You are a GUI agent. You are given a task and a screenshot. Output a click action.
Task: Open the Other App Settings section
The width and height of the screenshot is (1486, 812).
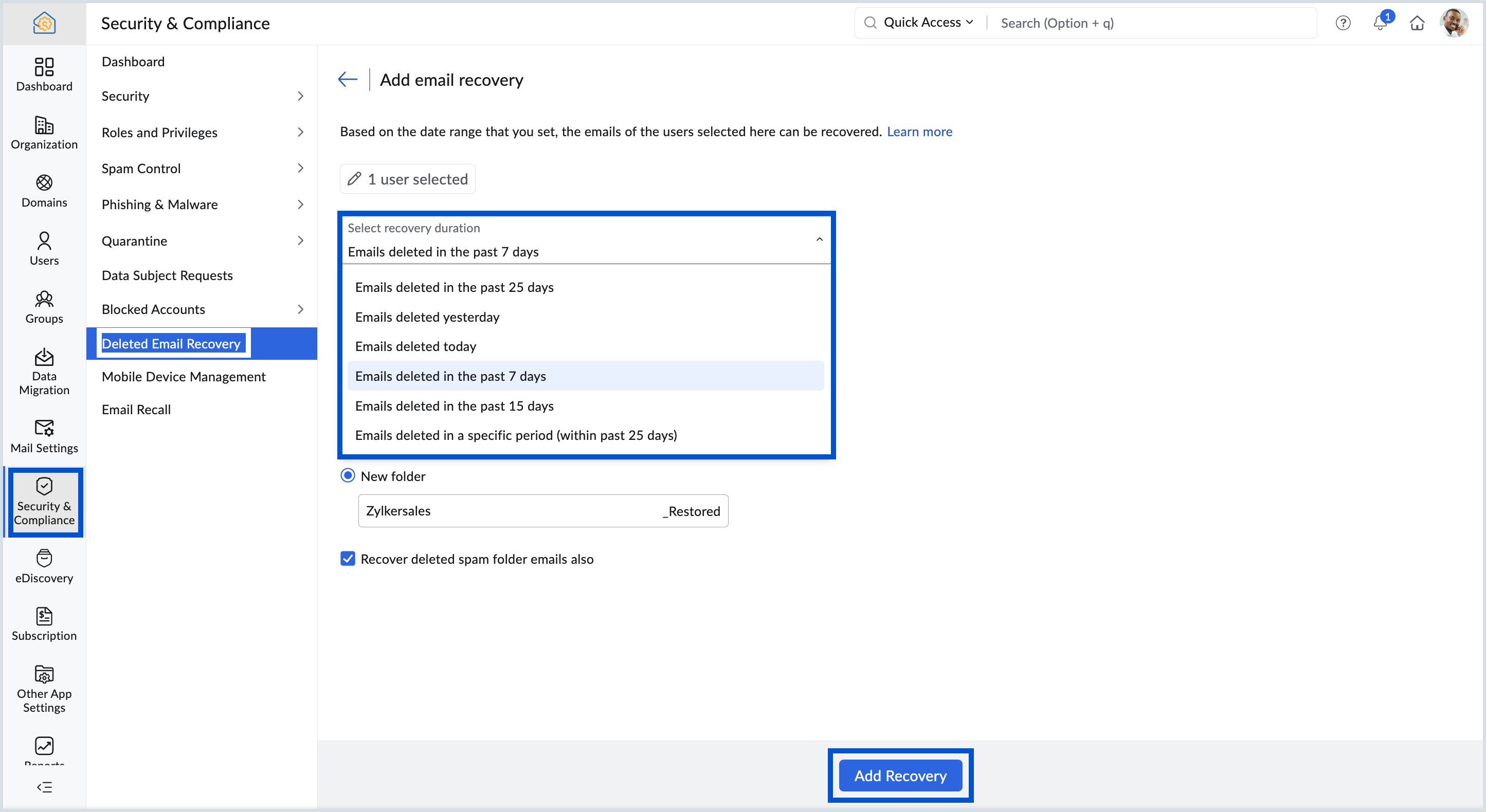(44, 688)
